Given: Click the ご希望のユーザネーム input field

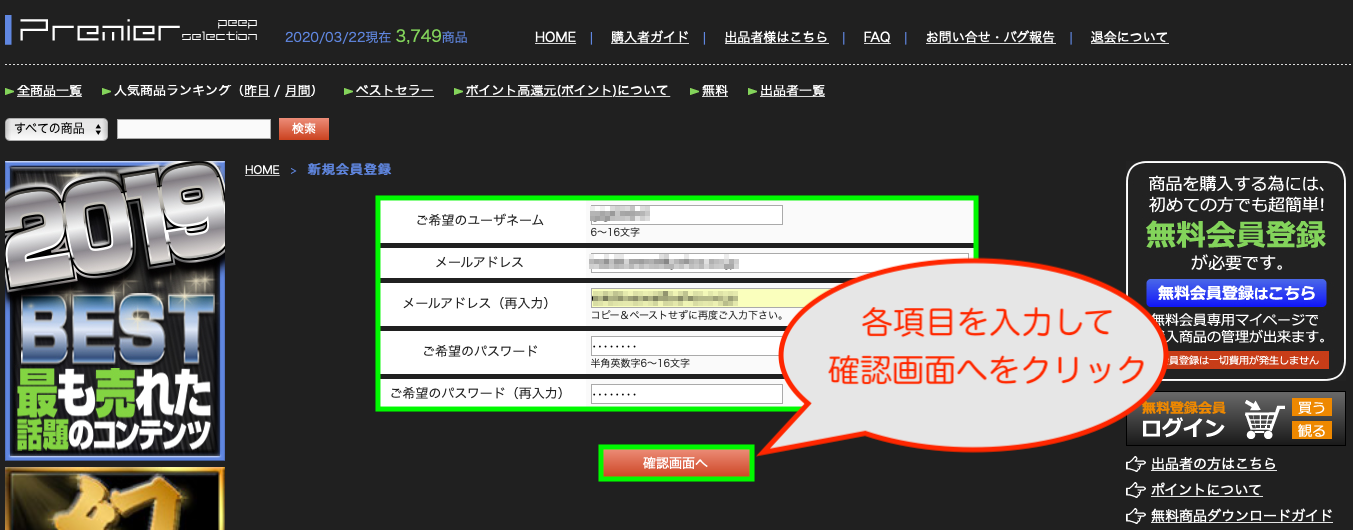Looking at the screenshot, I should (686, 215).
